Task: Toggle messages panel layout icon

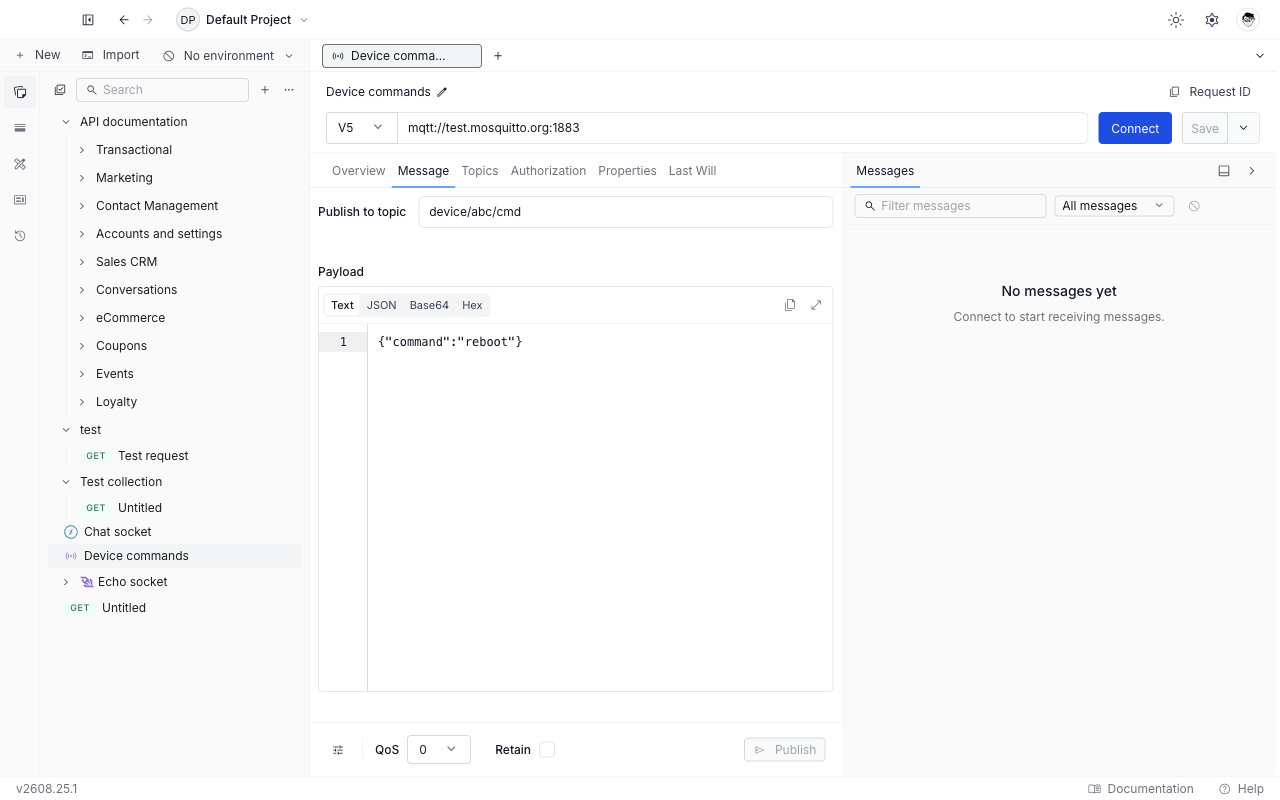Action: click(x=1224, y=171)
